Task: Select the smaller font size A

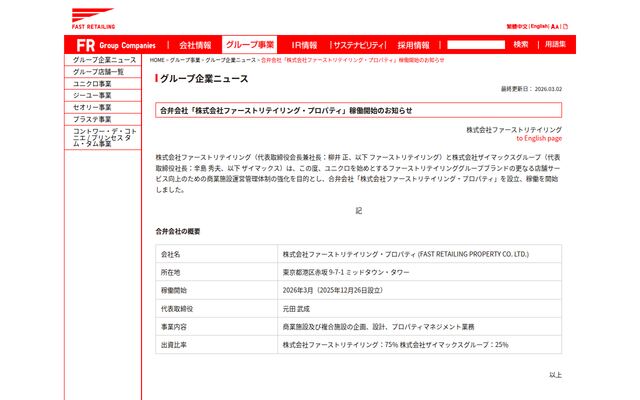Action: point(558,27)
